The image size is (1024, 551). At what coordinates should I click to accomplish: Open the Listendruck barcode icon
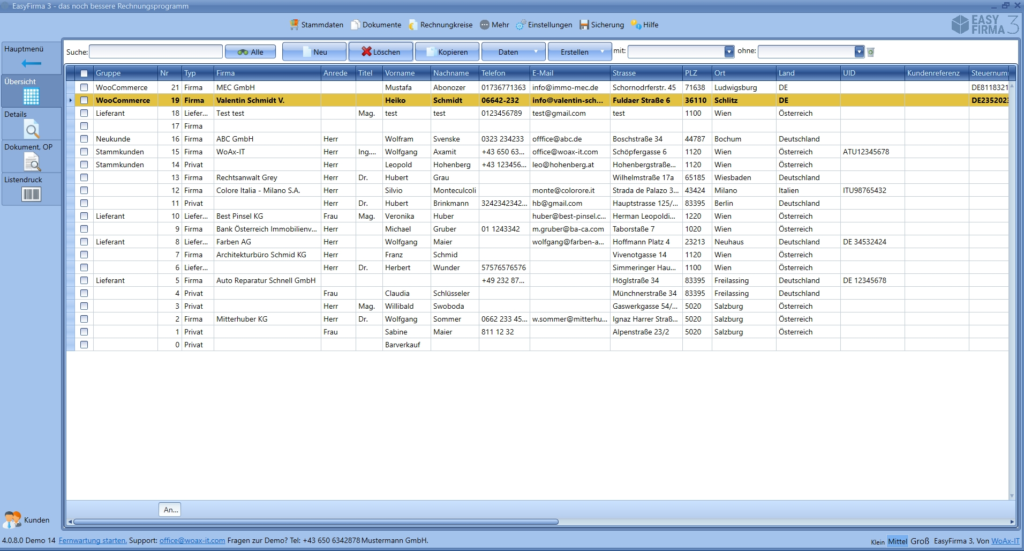[30, 191]
